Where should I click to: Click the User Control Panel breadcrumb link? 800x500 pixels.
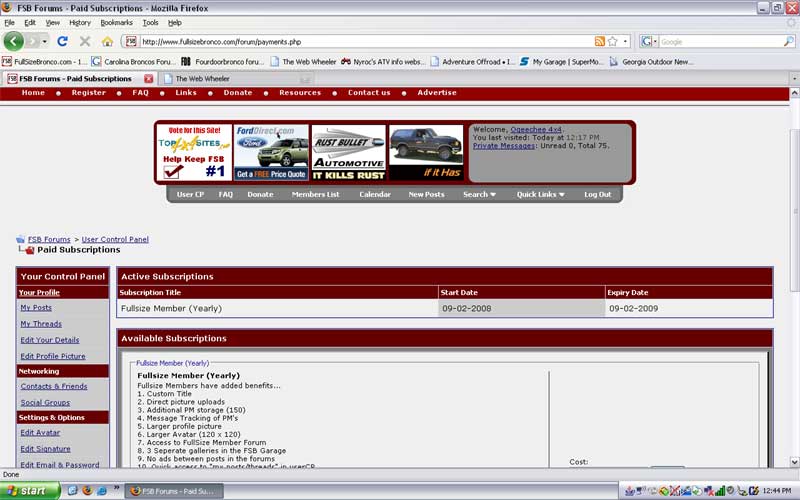pyautogui.click(x=115, y=239)
